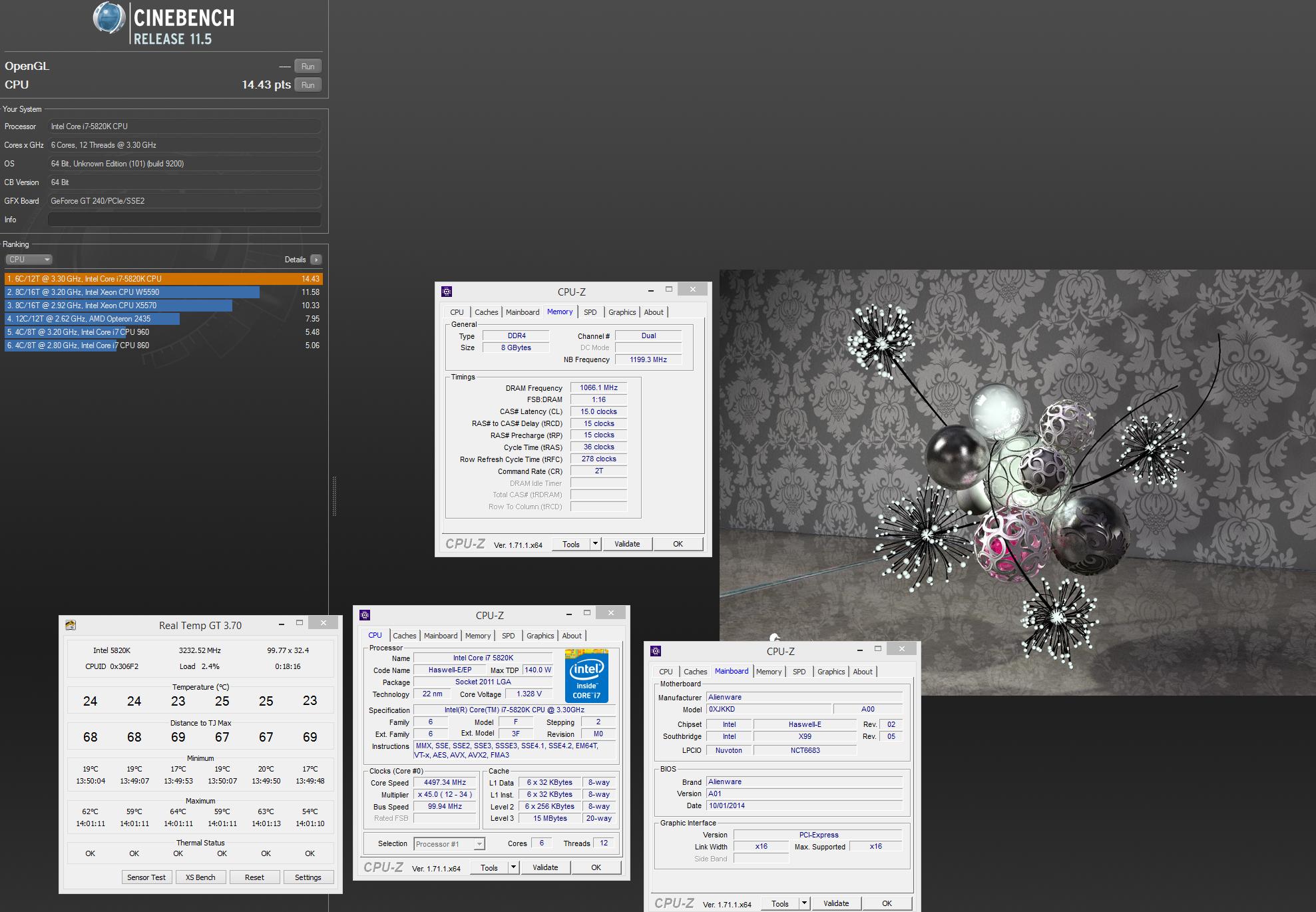Maximize the CPU-Z Memory window
This screenshot has height=912, width=1316.
[669, 289]
